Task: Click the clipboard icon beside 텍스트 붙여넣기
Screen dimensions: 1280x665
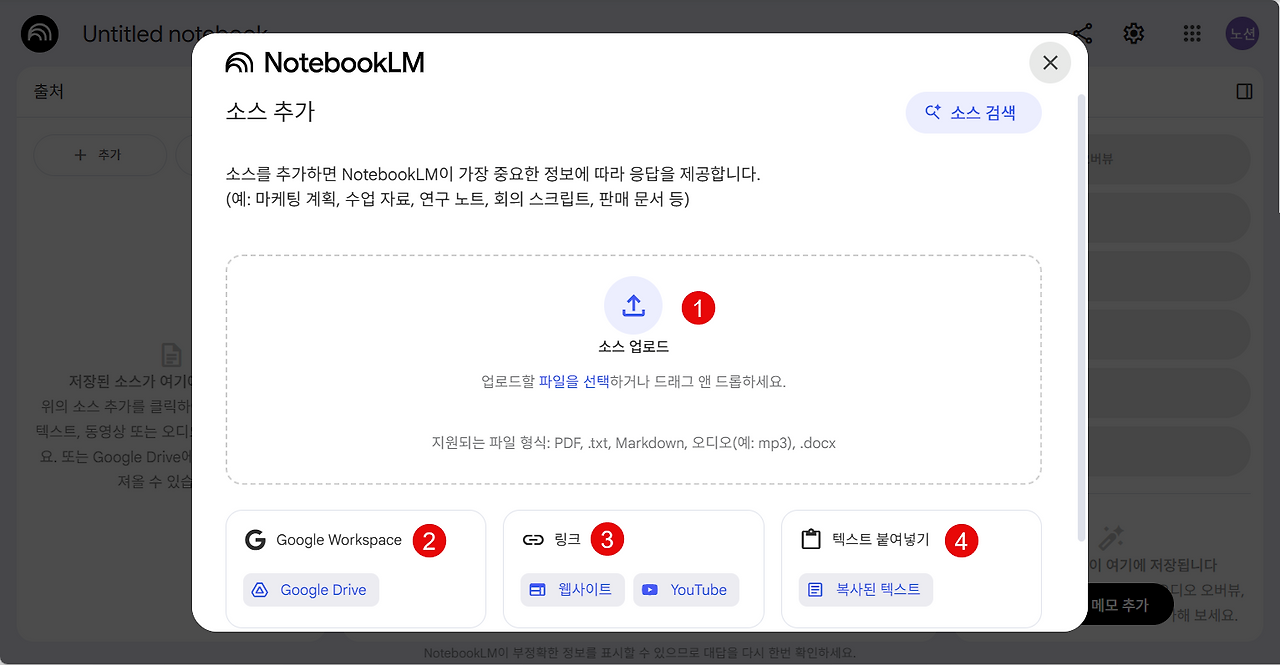Action: [811, 540]
